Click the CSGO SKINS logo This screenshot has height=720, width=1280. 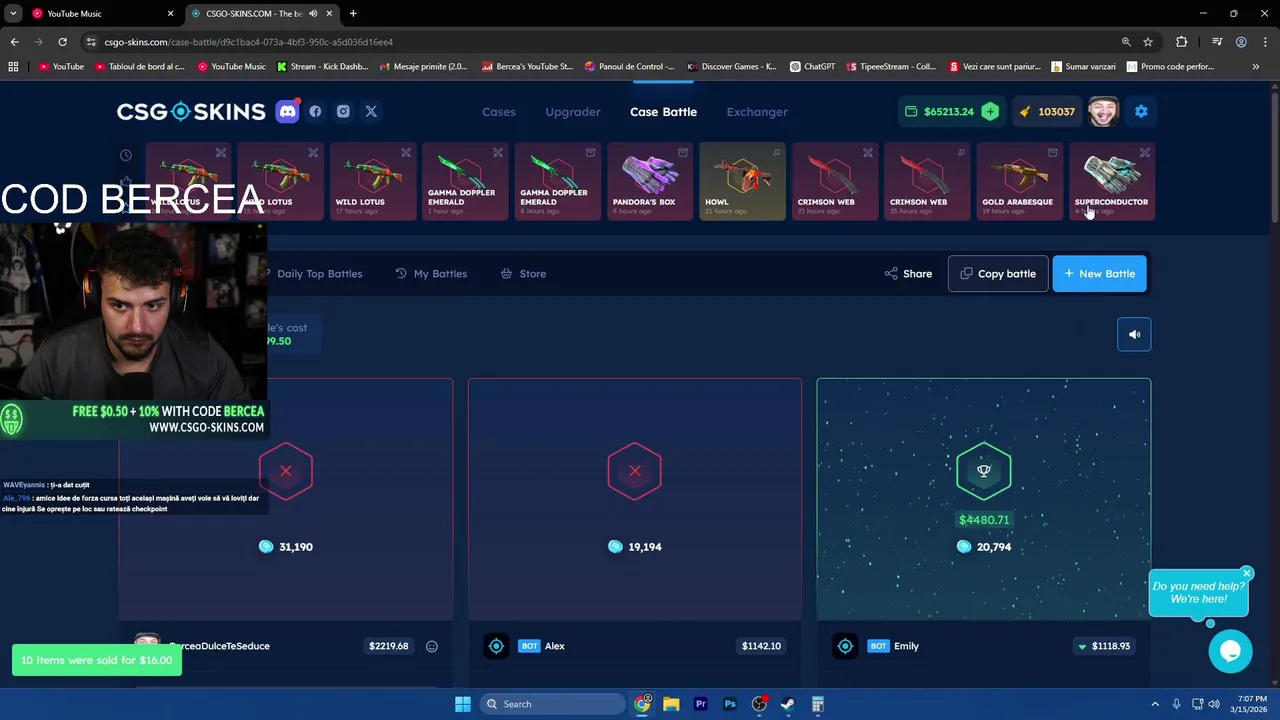click(191, 112)
